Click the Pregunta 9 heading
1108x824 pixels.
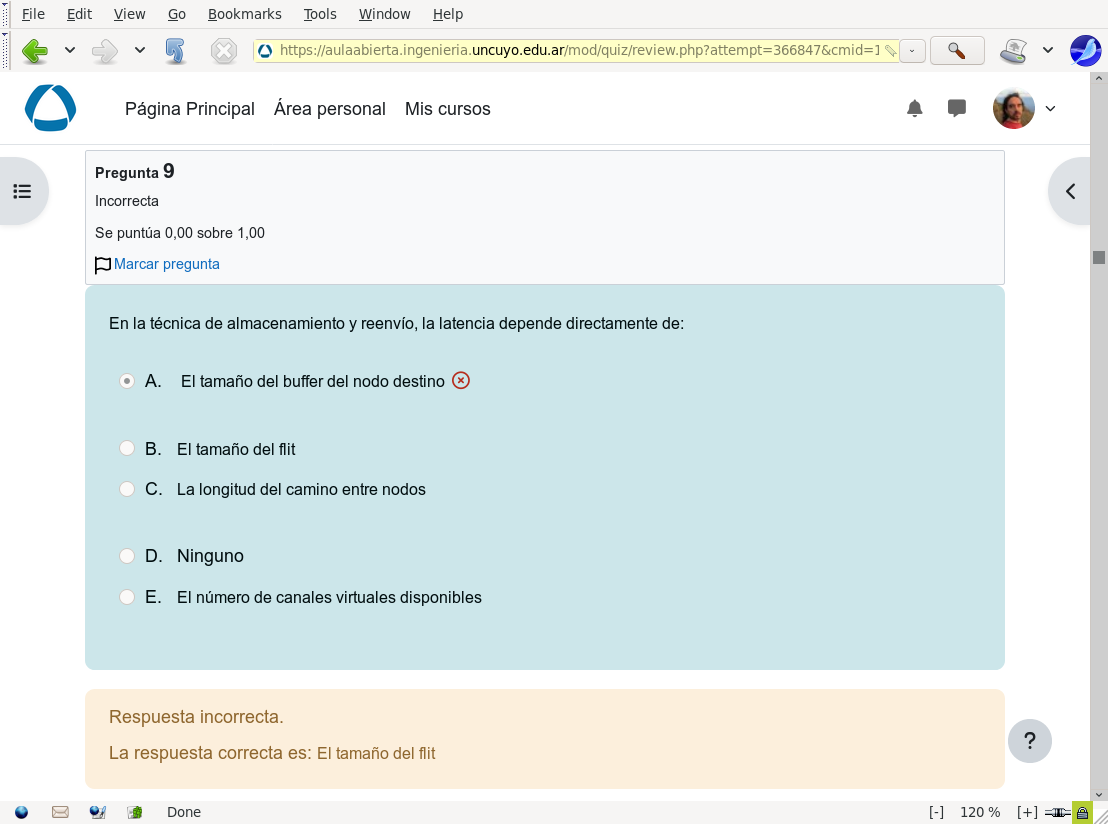(134, 172)
